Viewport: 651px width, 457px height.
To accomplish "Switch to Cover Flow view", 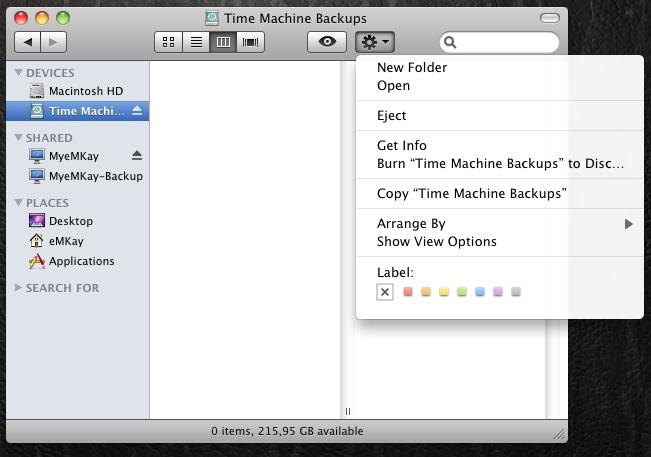I will click(250, 42).
